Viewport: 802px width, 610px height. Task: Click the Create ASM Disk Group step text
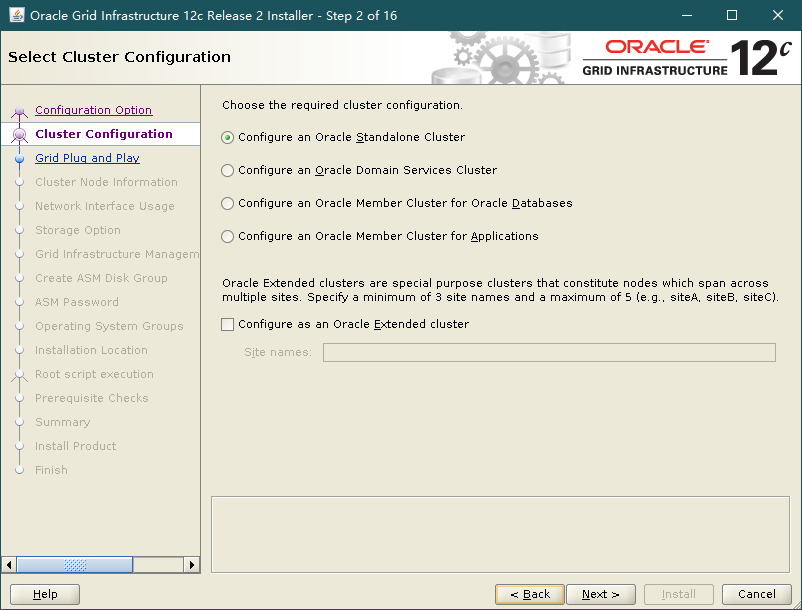(x=101, y=278)
